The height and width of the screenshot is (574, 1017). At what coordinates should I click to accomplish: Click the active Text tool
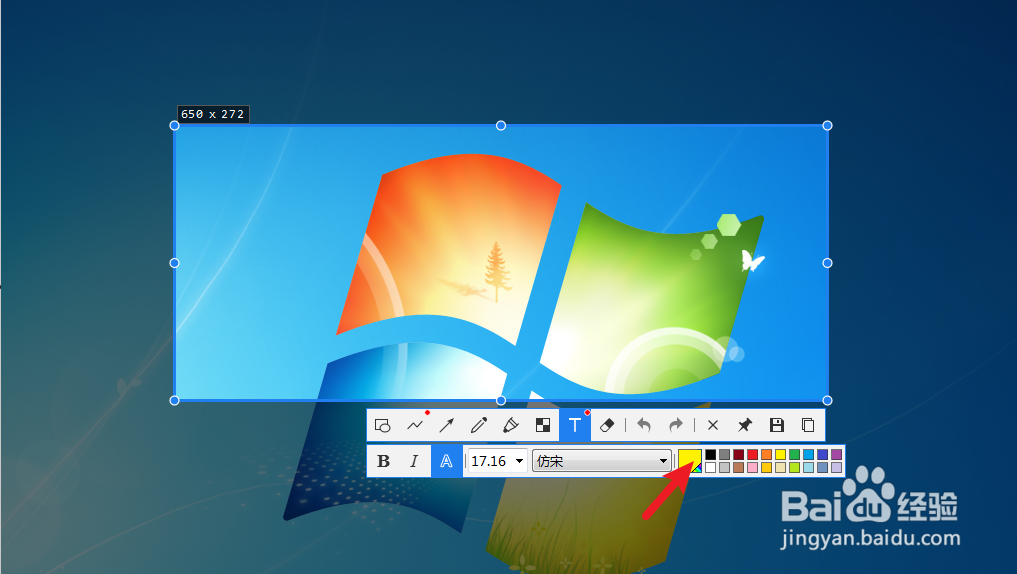pyautogui.click(x=575, y=425)
